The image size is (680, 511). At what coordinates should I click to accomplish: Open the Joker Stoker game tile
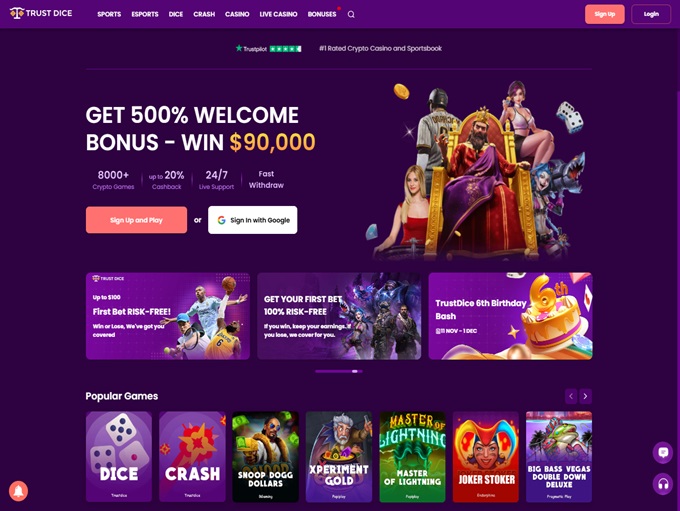(x=486, y=457)
